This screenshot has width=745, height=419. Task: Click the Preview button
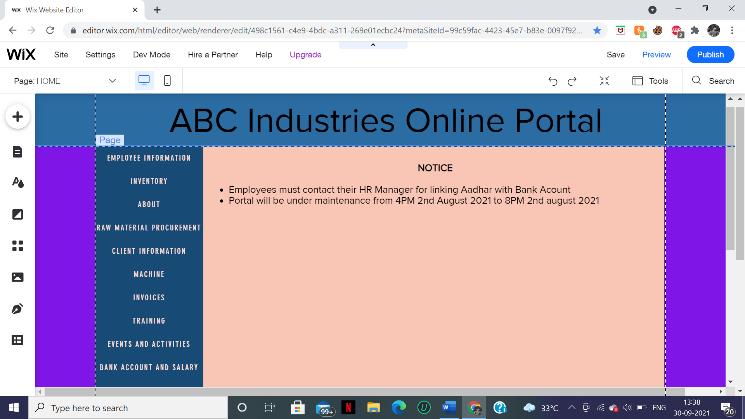656,55
